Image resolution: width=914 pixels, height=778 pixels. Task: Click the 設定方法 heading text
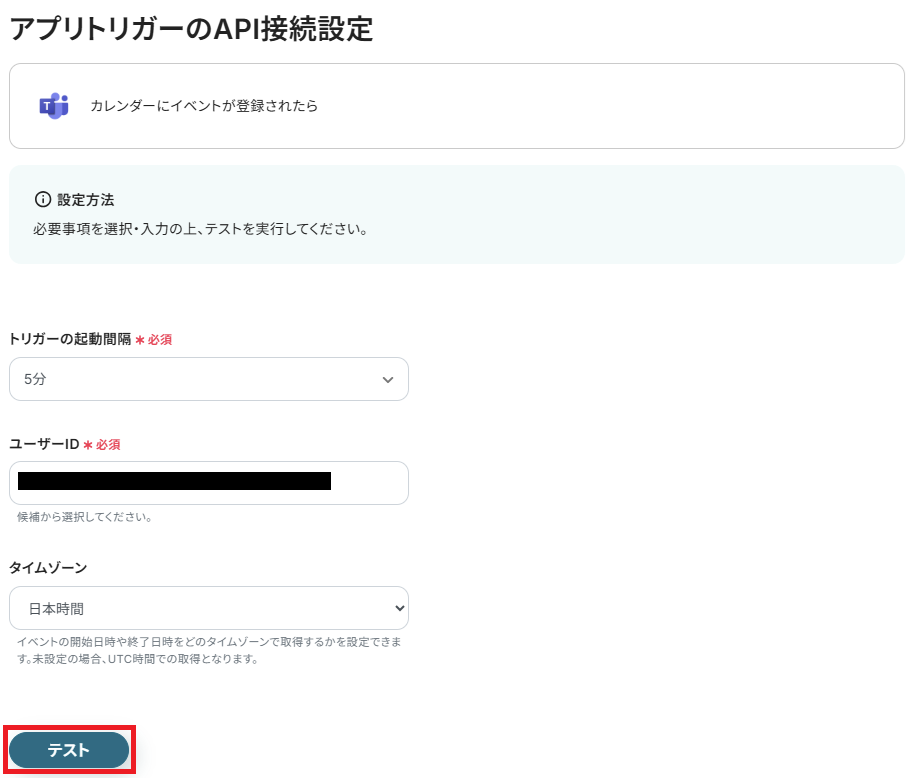[86, 200]
